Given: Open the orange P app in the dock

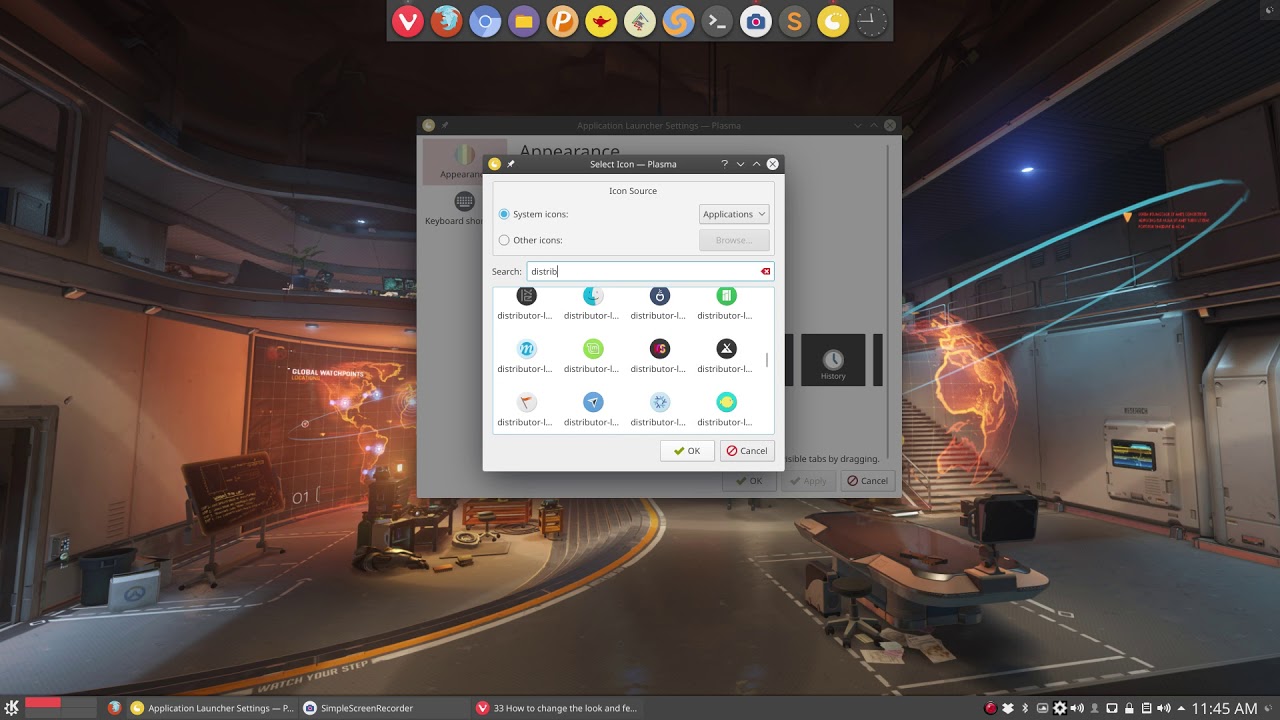Looking at the screenshot, I should (x=563, y=21).
